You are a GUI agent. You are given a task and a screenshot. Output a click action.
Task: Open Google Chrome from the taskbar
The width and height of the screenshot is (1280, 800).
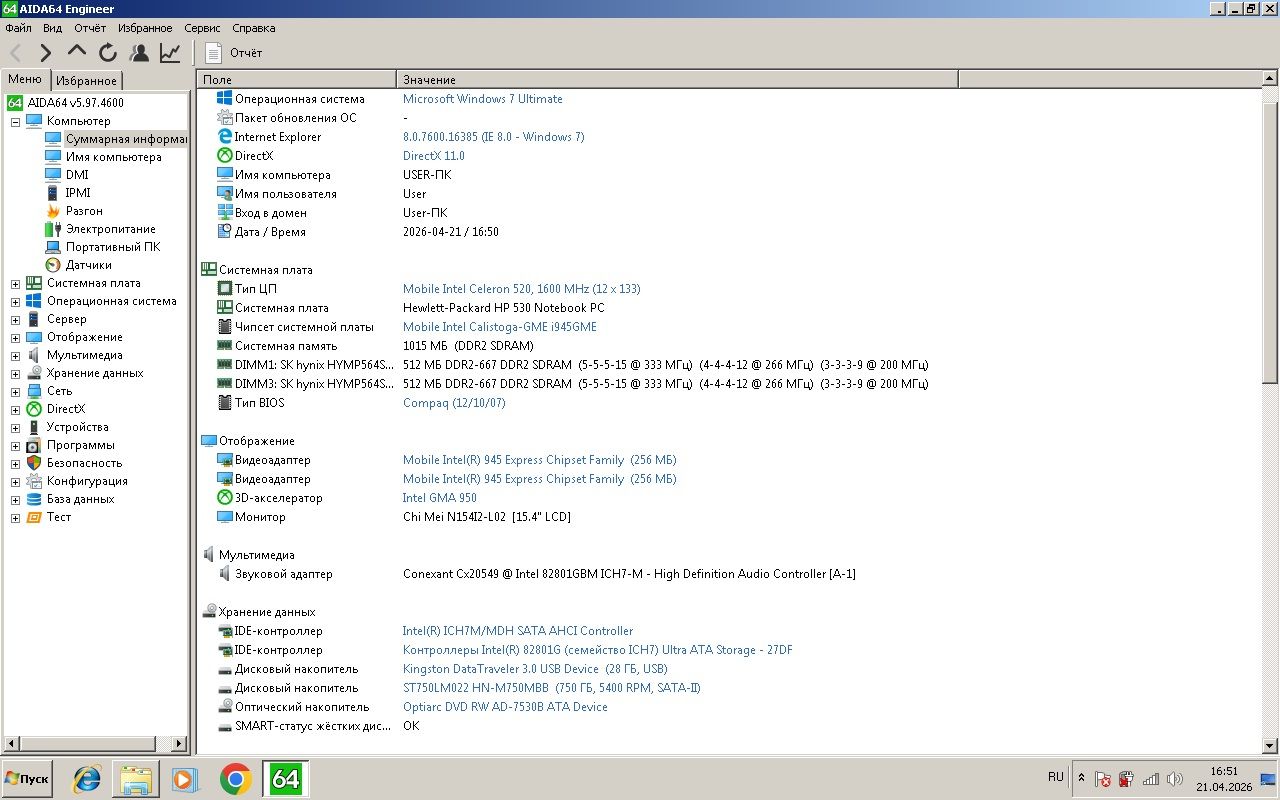tap(235, 779)
